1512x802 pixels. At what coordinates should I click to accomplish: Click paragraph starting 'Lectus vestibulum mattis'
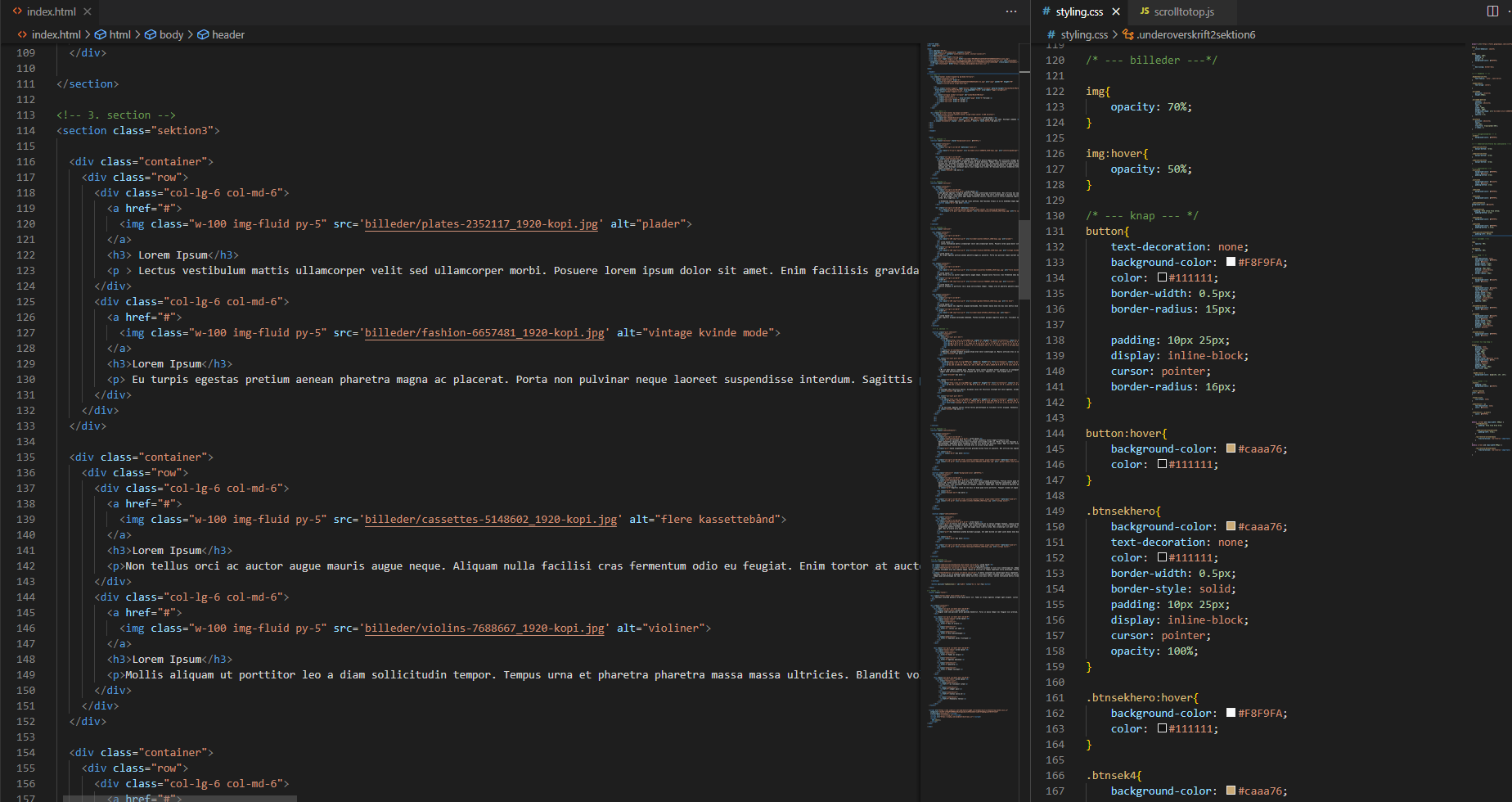pyautogui.click(x=513, y=271)
